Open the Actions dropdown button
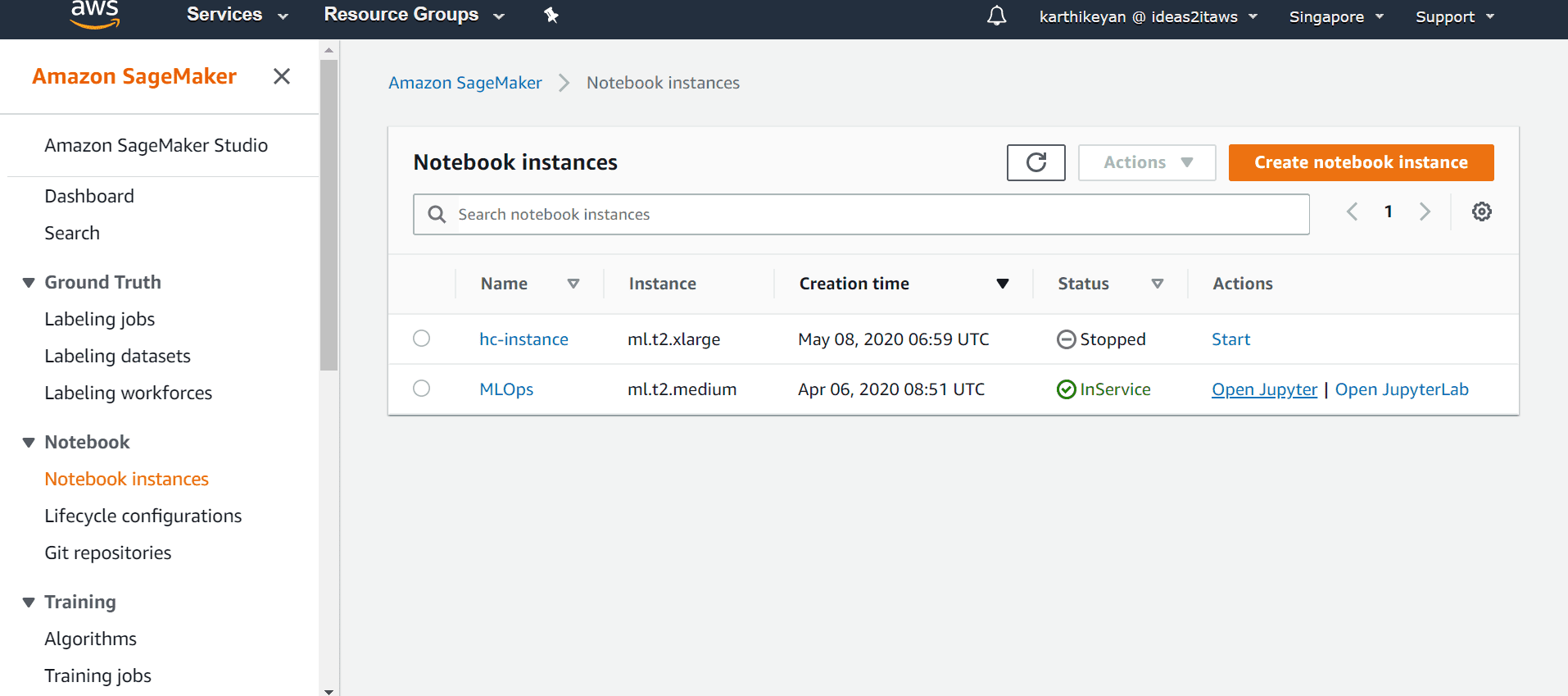This screenshot has height=696, width=1568. [1147, 162]
